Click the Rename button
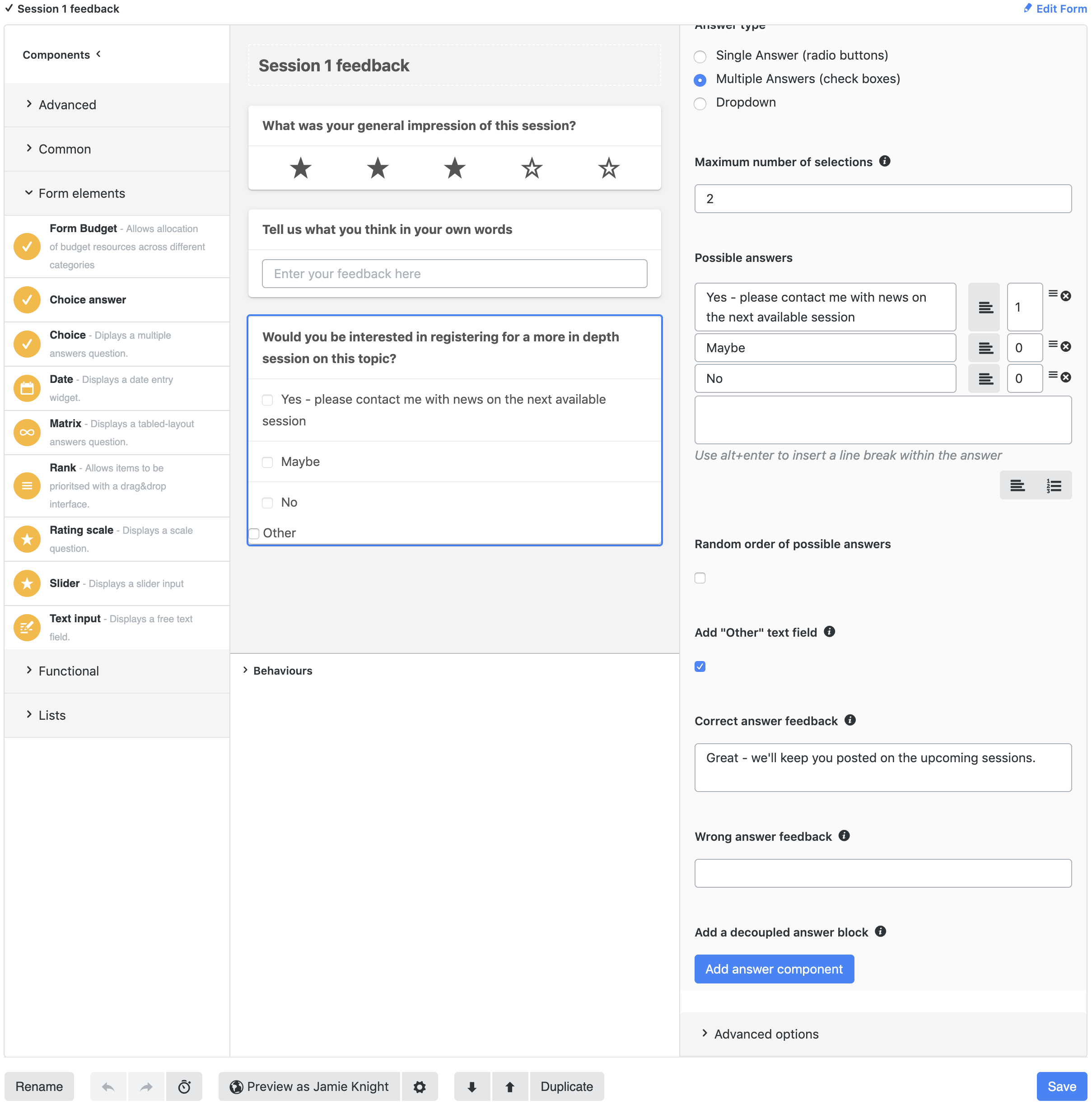The width and height of the screenshot is (1092, 1109). [39, 1086]
